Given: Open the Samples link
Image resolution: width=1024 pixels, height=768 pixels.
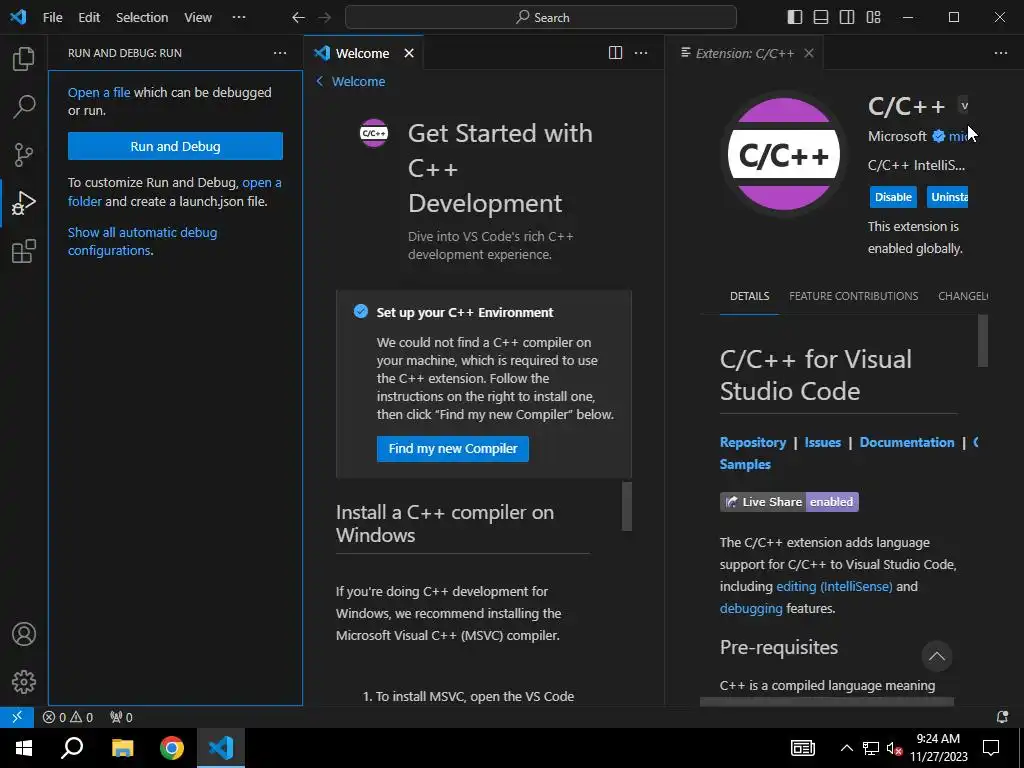Looking at the screenshot, I should click(x=745, y=464).
